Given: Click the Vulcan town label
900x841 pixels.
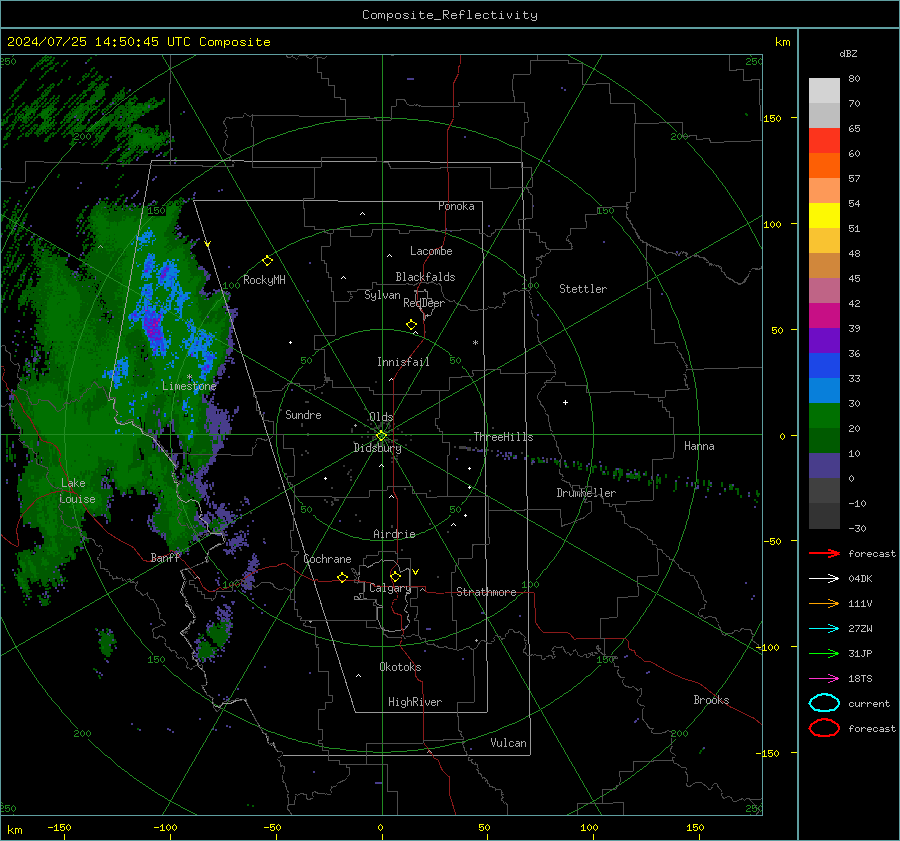Looking at the screenshot, I should point(508,743).
